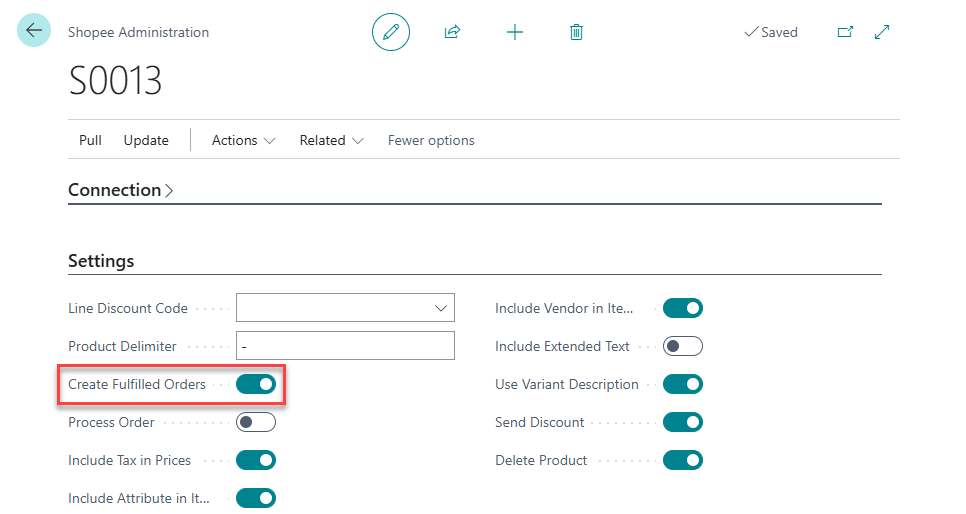
Task: Expand the Related menu
Action: (331, 141)
